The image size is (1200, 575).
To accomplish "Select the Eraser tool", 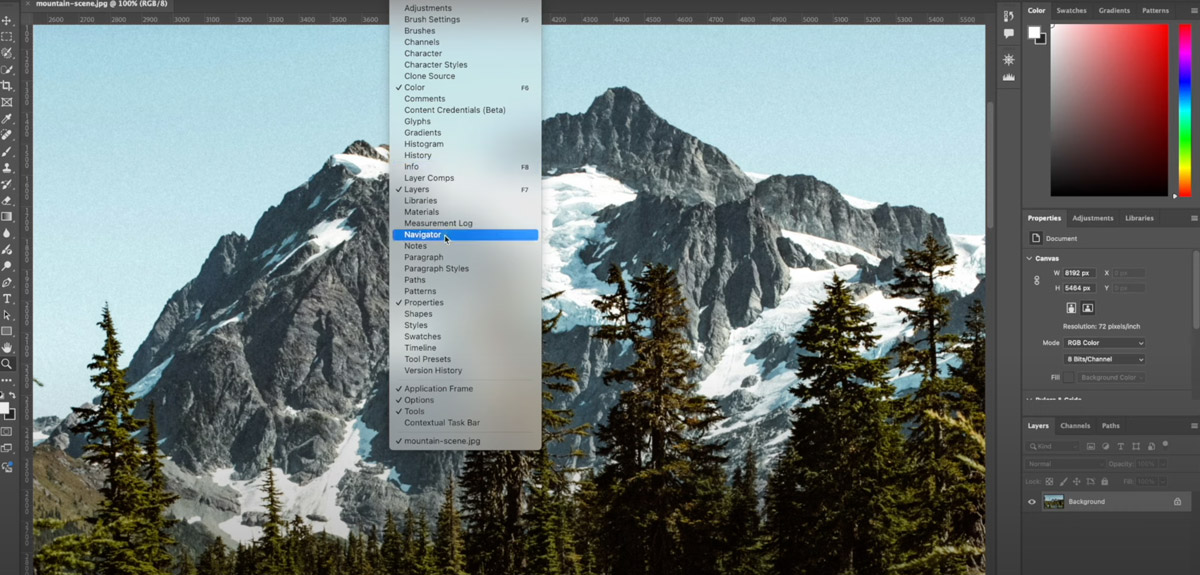I will coord(7,200).
